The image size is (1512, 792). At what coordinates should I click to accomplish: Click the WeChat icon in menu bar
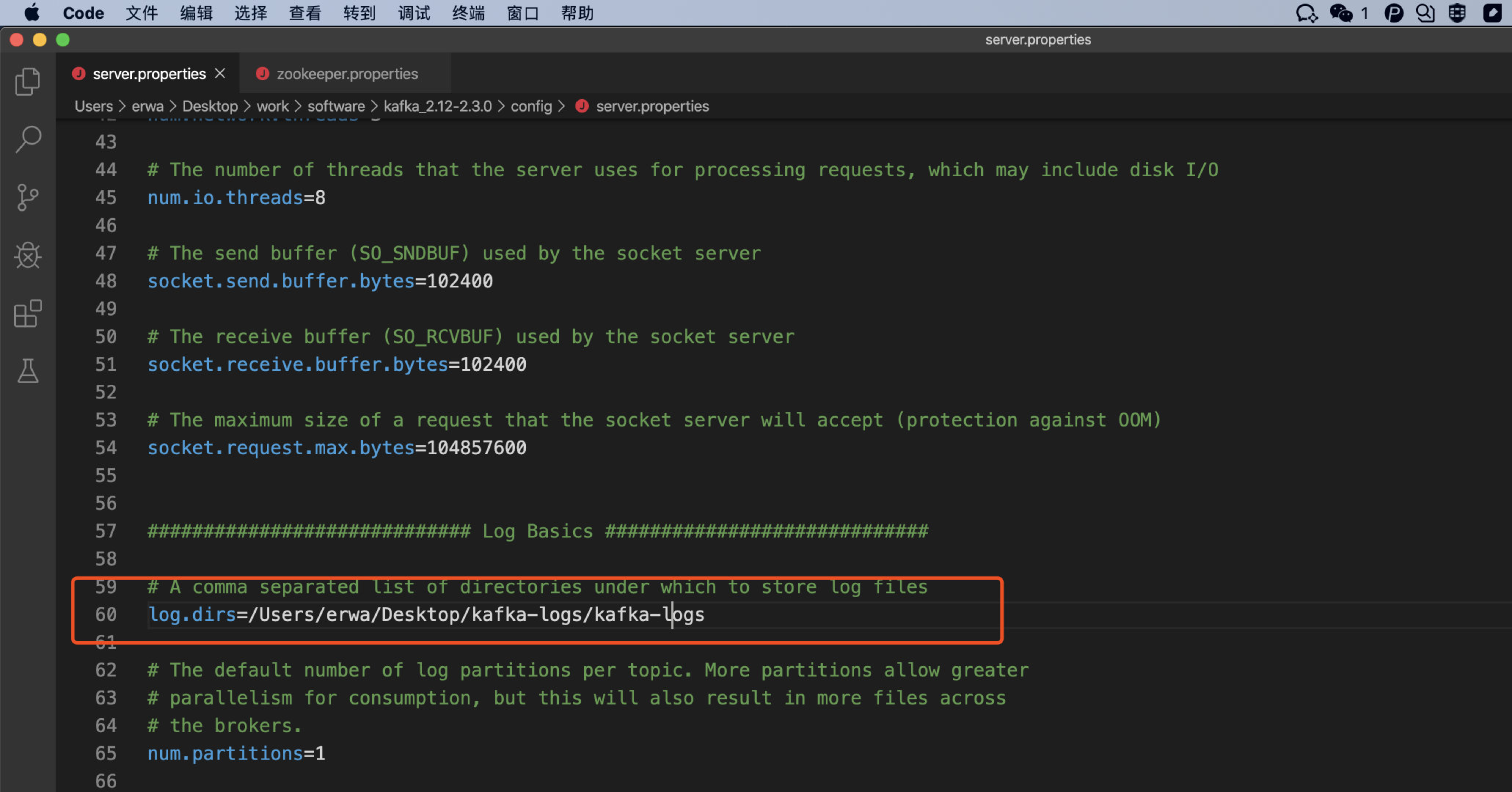(x=1342, y=13)
